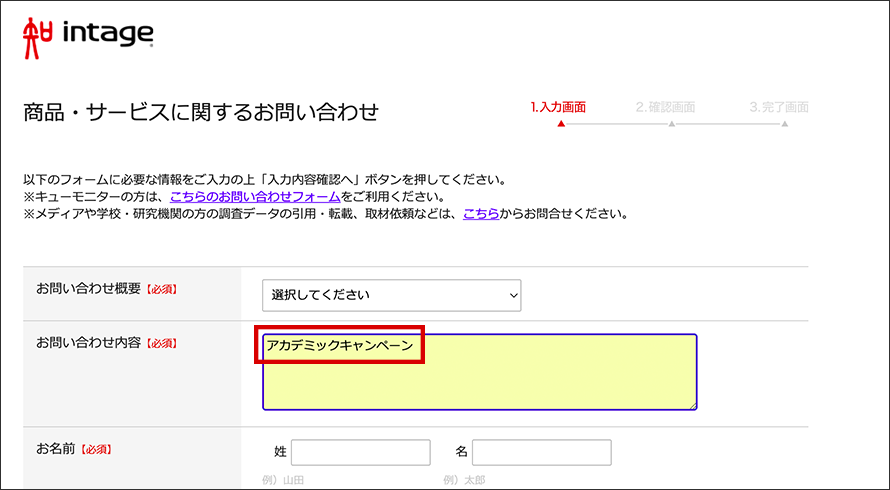Click the red triangle under 1.入力画面
This screenshot has width=890, height=490.
pyautogui.click(x=561, y=124)
